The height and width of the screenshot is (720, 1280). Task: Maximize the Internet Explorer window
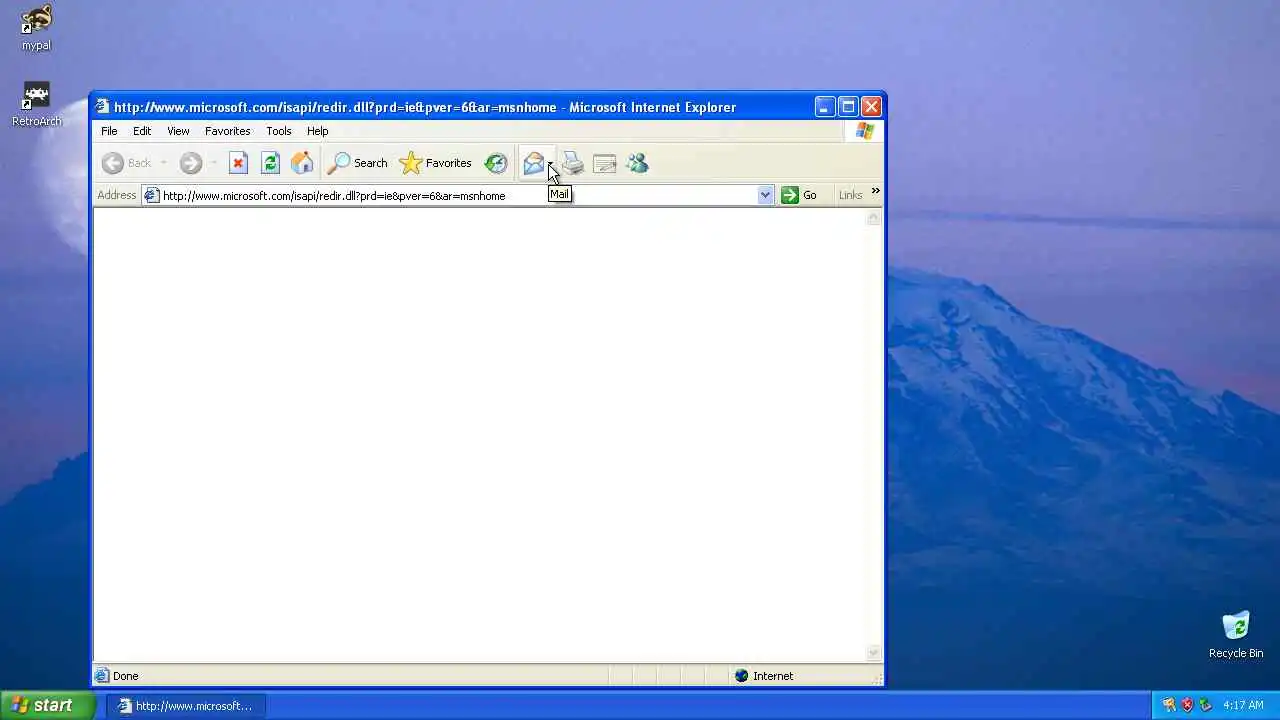click(x=848, y=106)
